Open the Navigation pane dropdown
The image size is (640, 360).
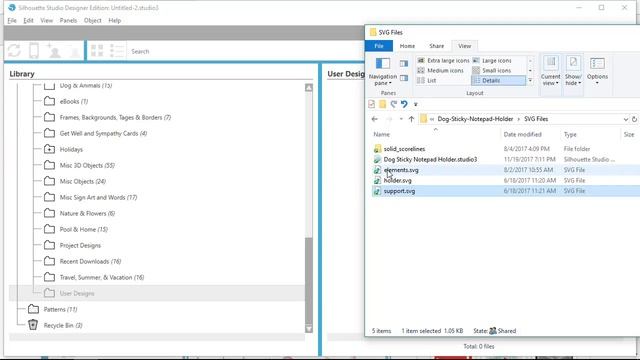[x=383, y=71]
